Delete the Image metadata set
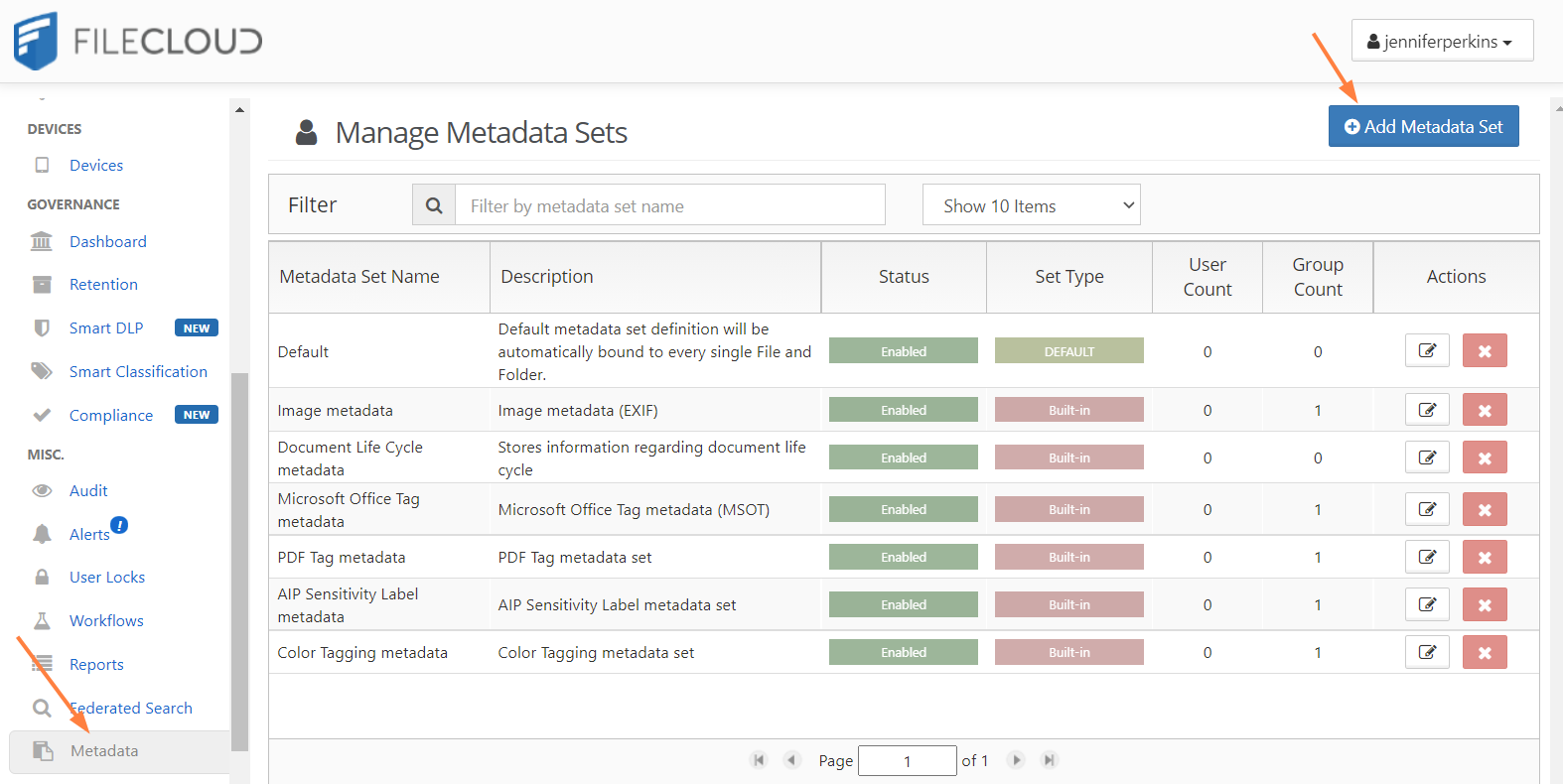 coord(1484,410)
